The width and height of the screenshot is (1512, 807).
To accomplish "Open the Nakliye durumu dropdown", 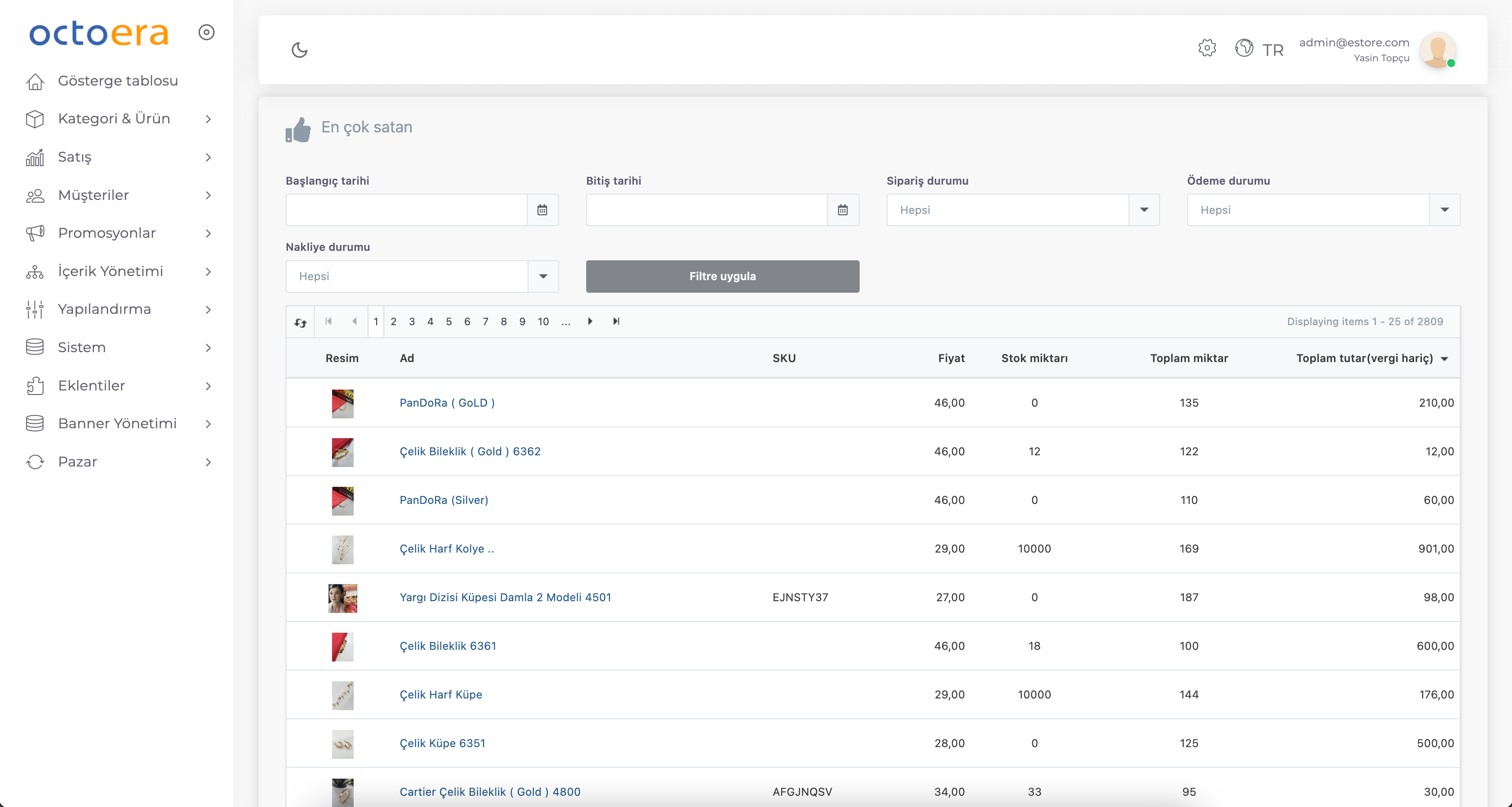I will 543,276.
